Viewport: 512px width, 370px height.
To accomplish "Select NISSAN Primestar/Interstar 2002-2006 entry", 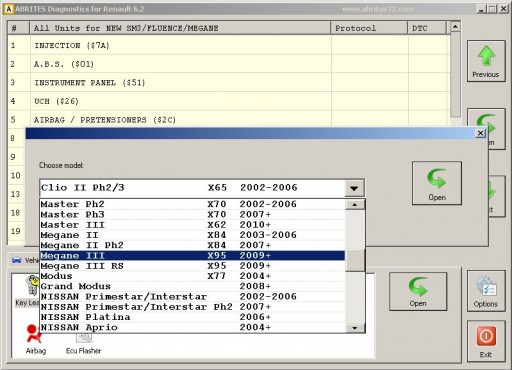I will click(x=192, y=297).
